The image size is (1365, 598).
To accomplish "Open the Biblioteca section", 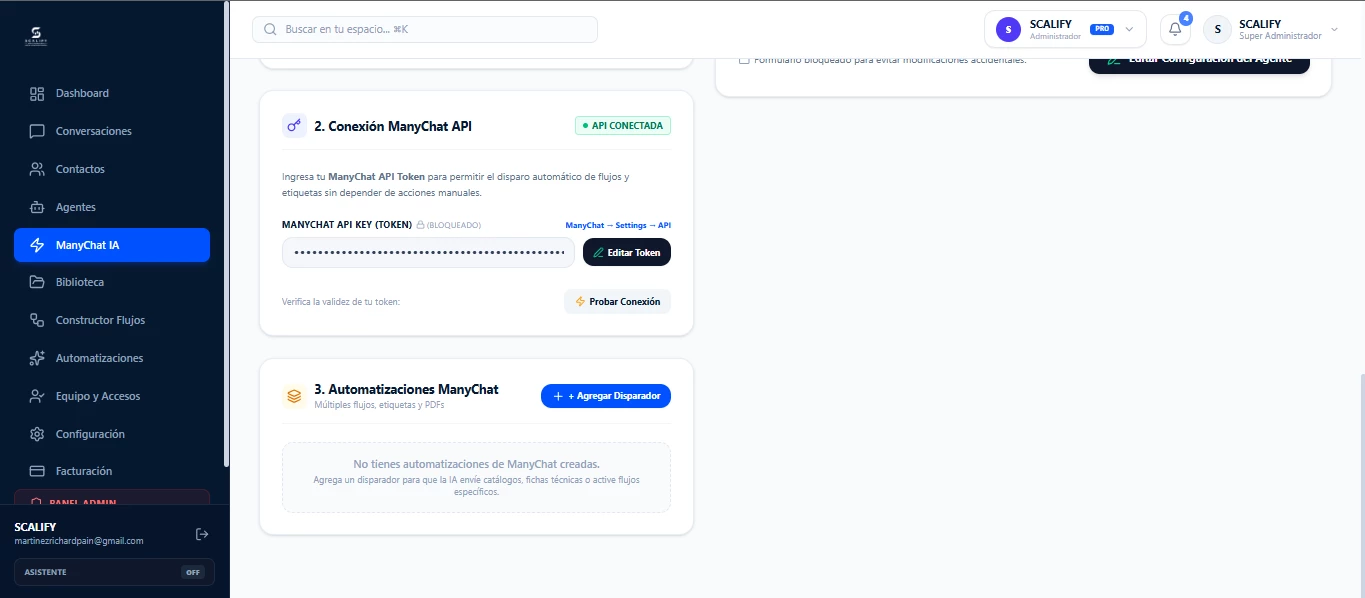I will 112,283.
